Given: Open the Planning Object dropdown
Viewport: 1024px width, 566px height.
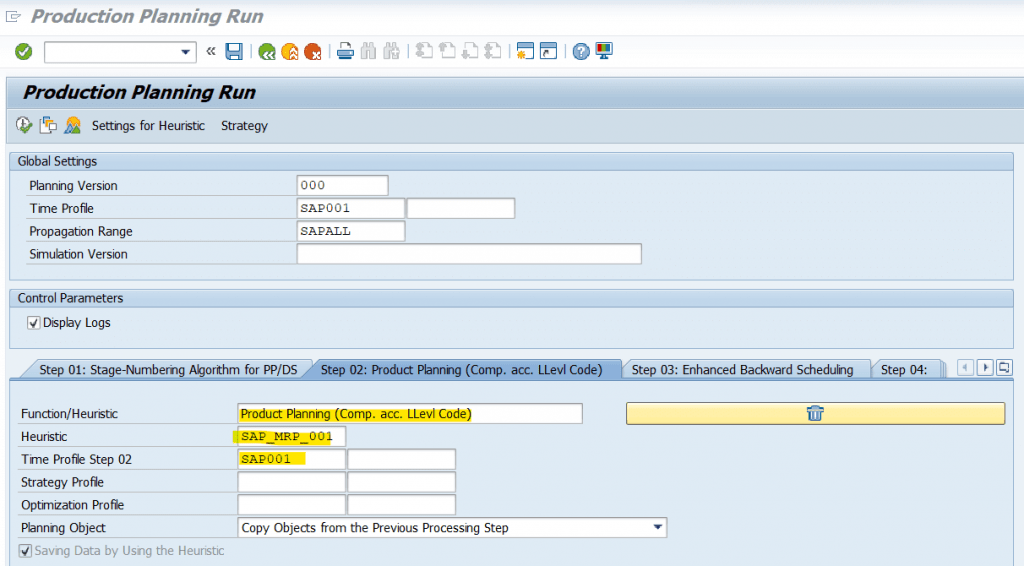Looking at the screenshot, I should click(658, 527).
